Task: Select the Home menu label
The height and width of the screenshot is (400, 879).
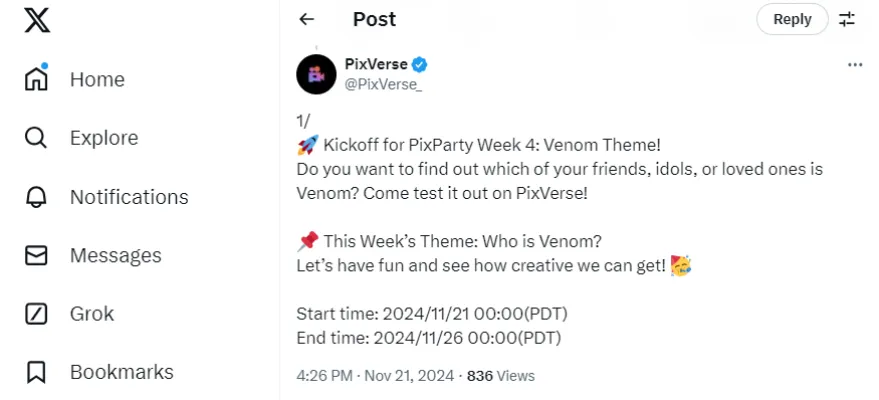Action: tap(97, 79)
